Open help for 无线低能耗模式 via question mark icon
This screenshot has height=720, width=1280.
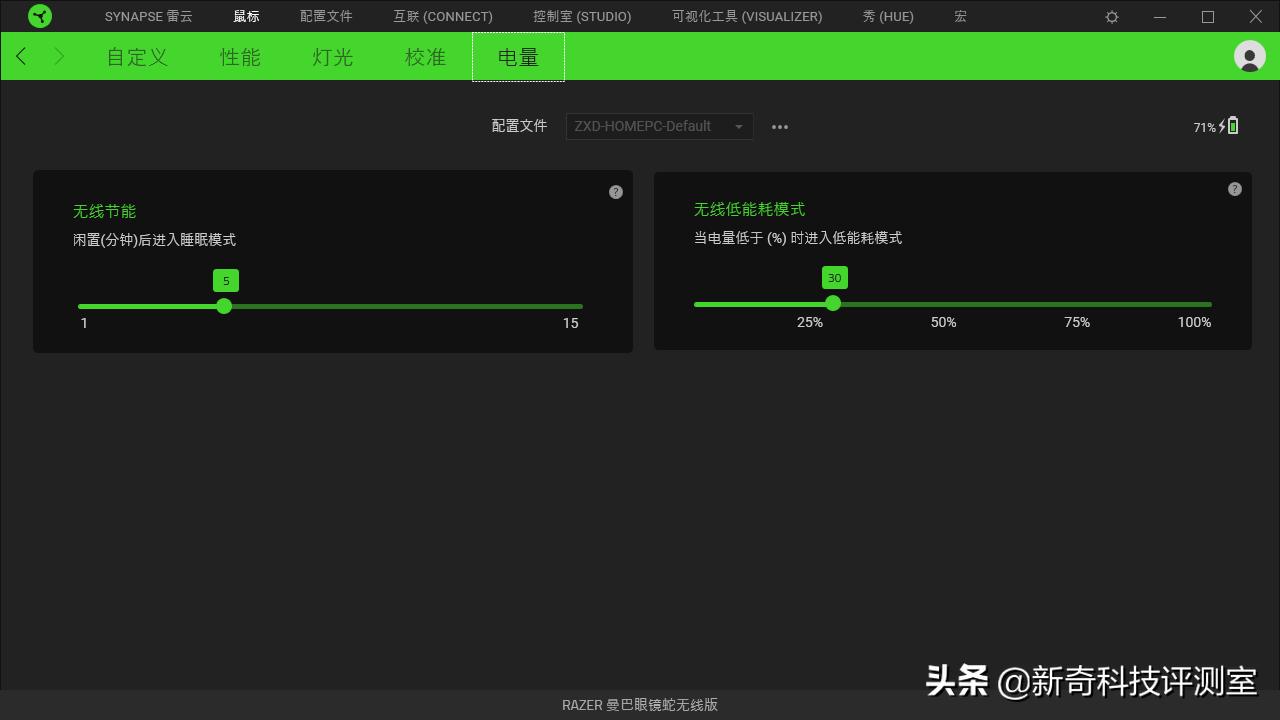pyautogui.click(x=1235, y=188)
